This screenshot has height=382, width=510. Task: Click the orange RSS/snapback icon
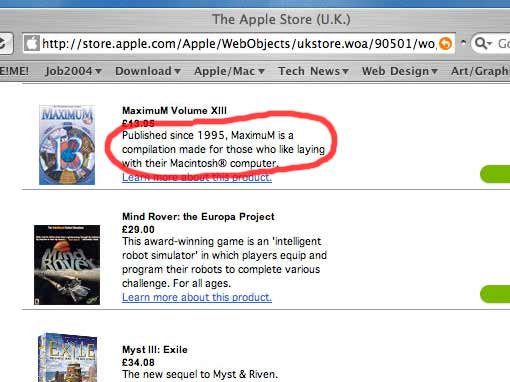tap(445, 44)
